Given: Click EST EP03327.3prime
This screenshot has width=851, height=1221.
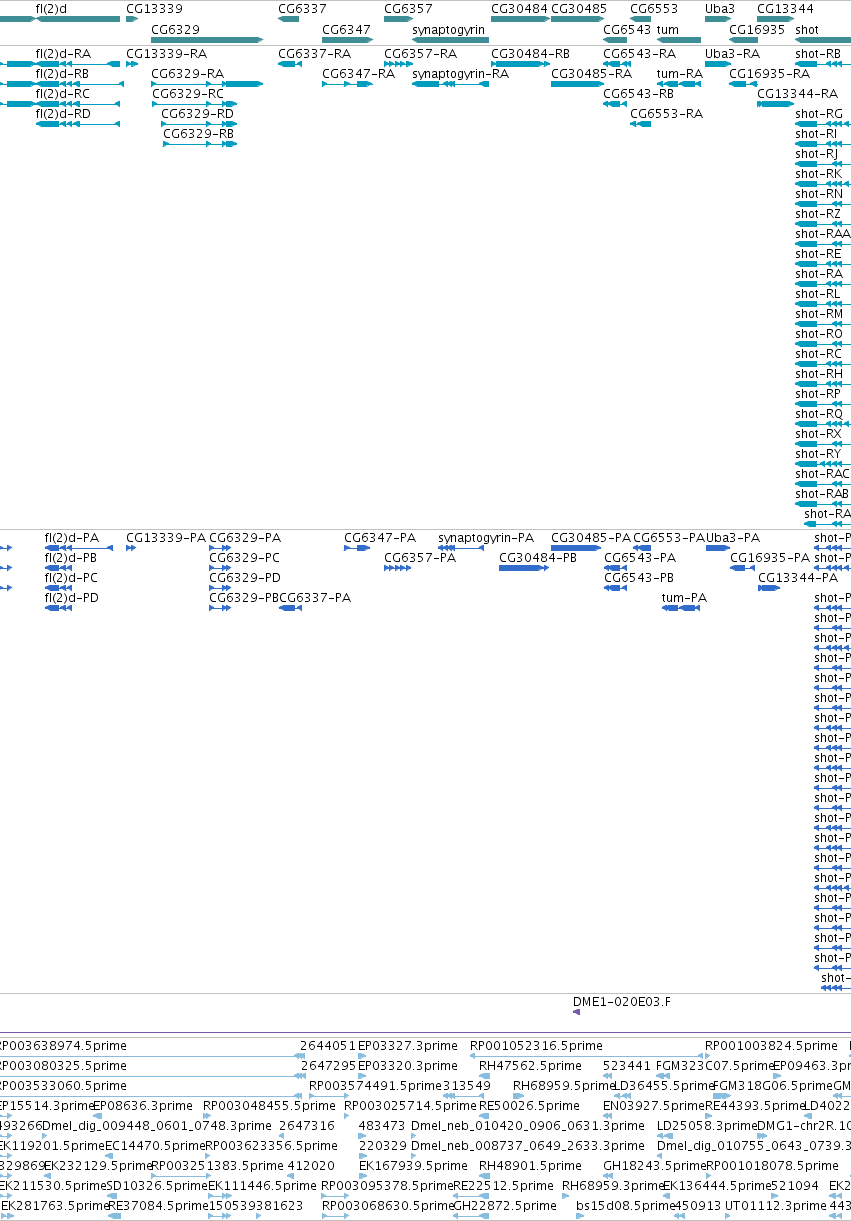Looking at the screenshot, I should [407, 1046].
